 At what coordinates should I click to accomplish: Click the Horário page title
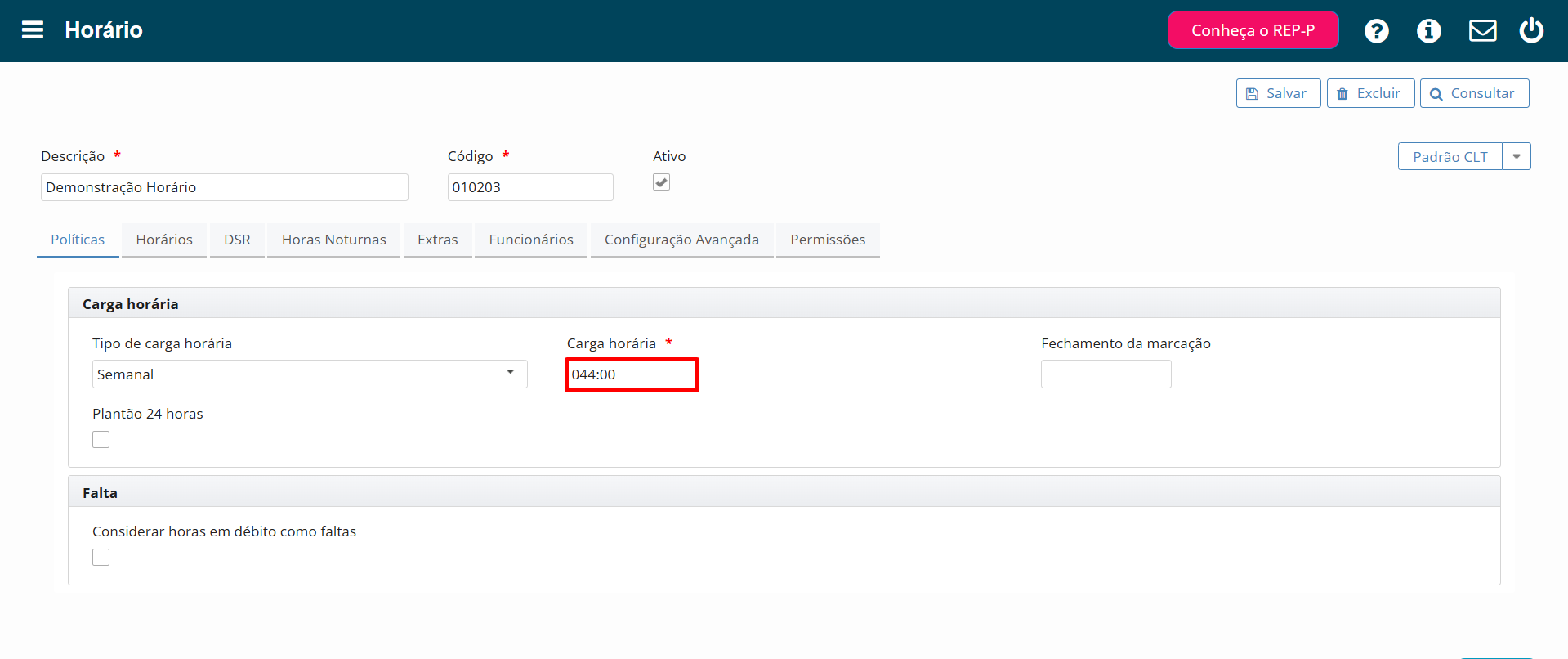click(x=104, y=30)
